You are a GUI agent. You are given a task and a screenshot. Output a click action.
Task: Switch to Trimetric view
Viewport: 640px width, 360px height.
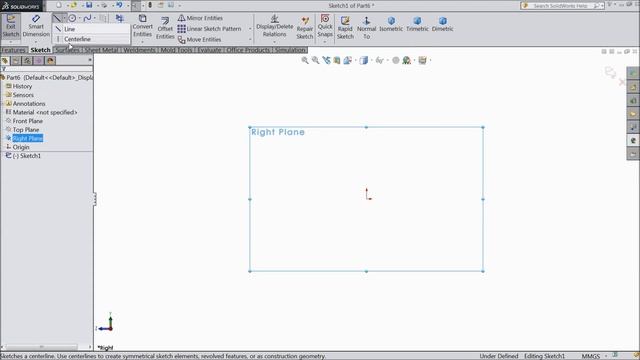417,24
